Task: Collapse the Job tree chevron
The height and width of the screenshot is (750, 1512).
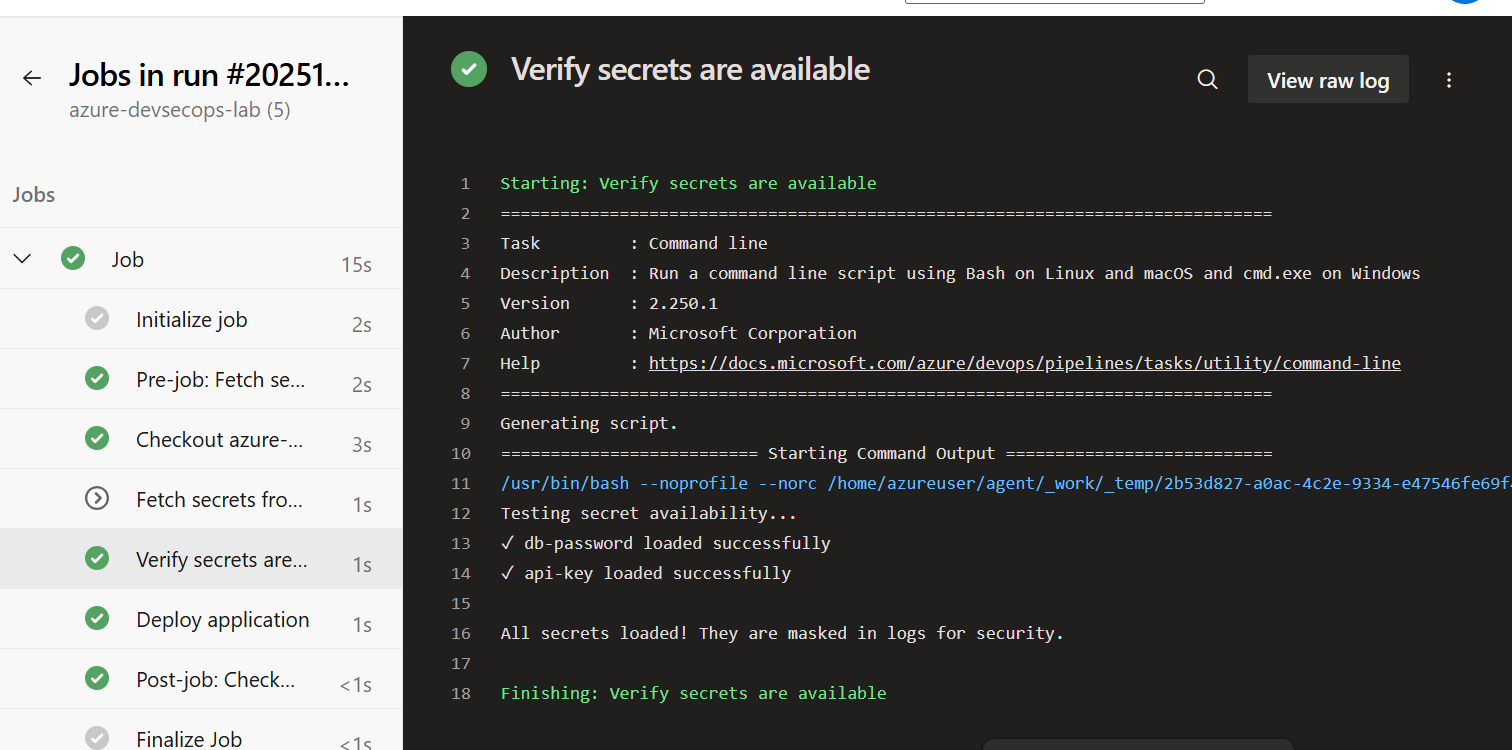Action: (22, 259)
